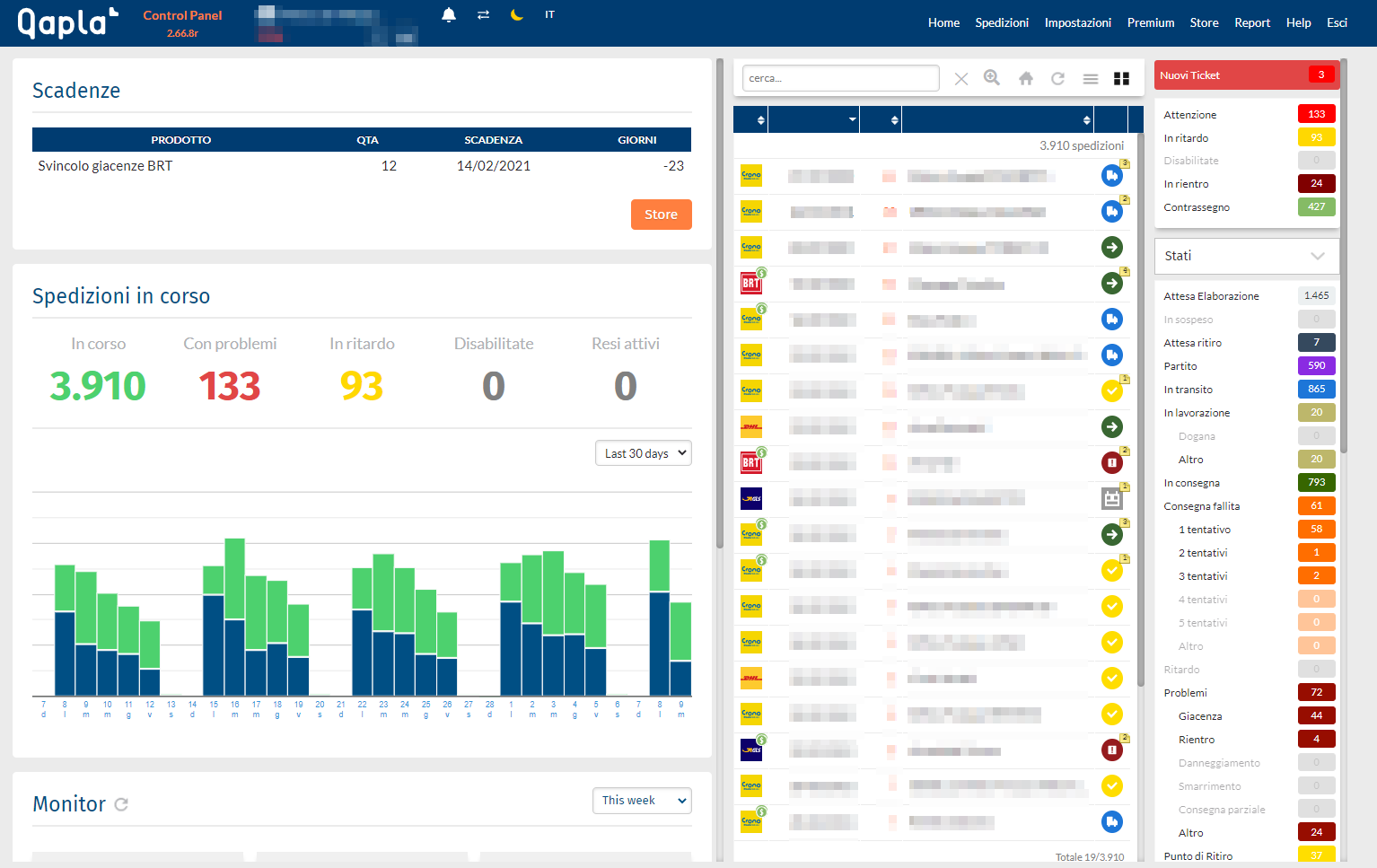This screenshot has height=868, width=1377.
Task: Open the This week dropdown
Action: point(642,801)
